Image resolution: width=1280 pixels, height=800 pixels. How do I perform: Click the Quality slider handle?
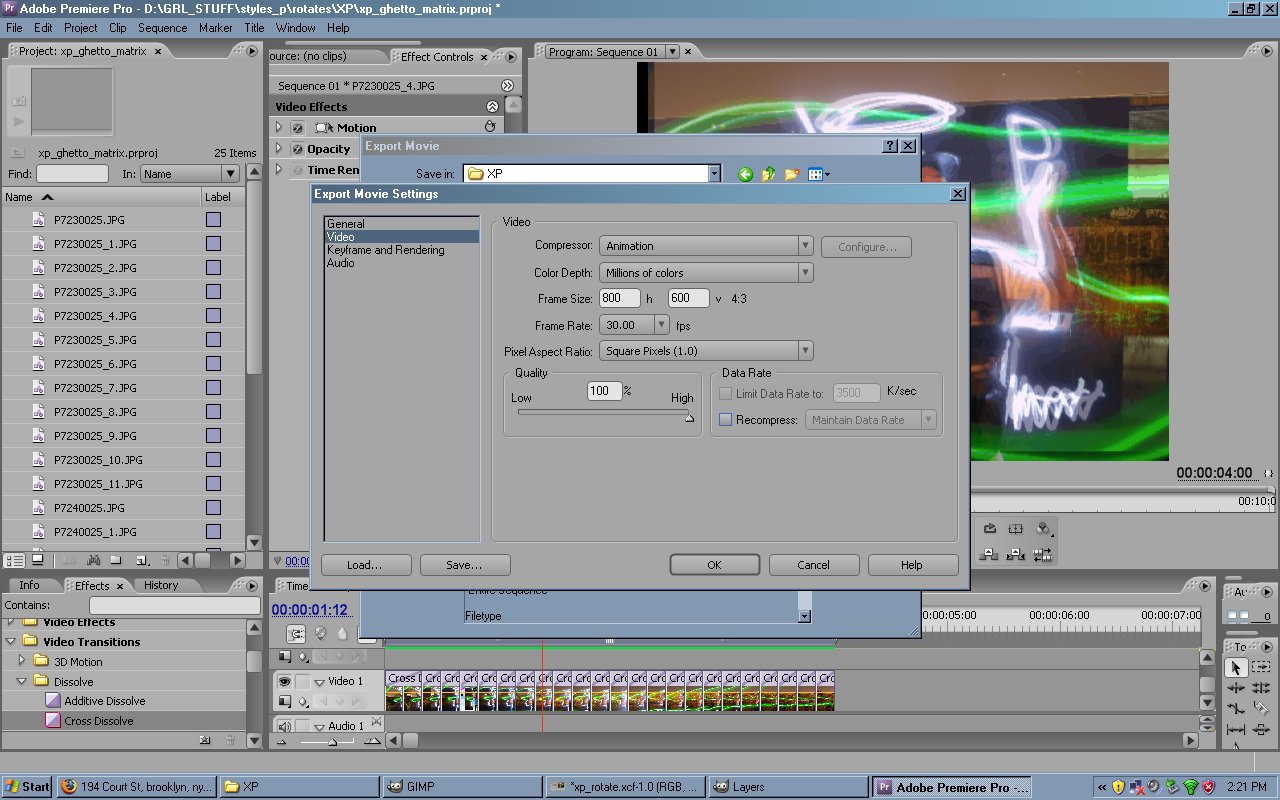[x=689, y=417]
